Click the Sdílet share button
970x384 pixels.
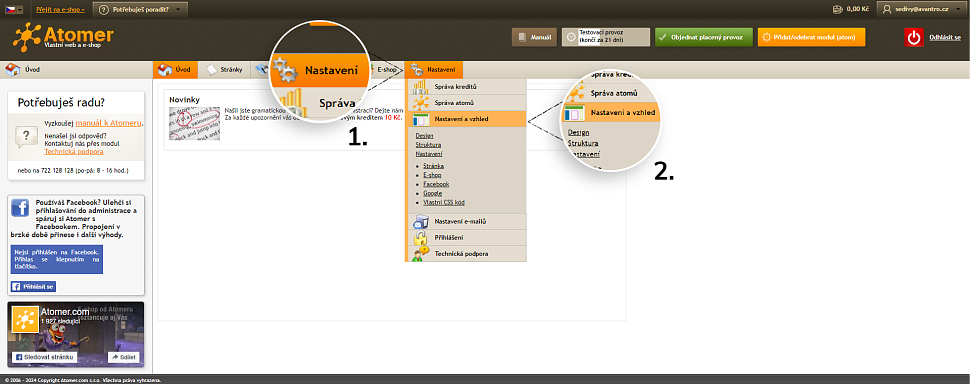coord(124,357)
